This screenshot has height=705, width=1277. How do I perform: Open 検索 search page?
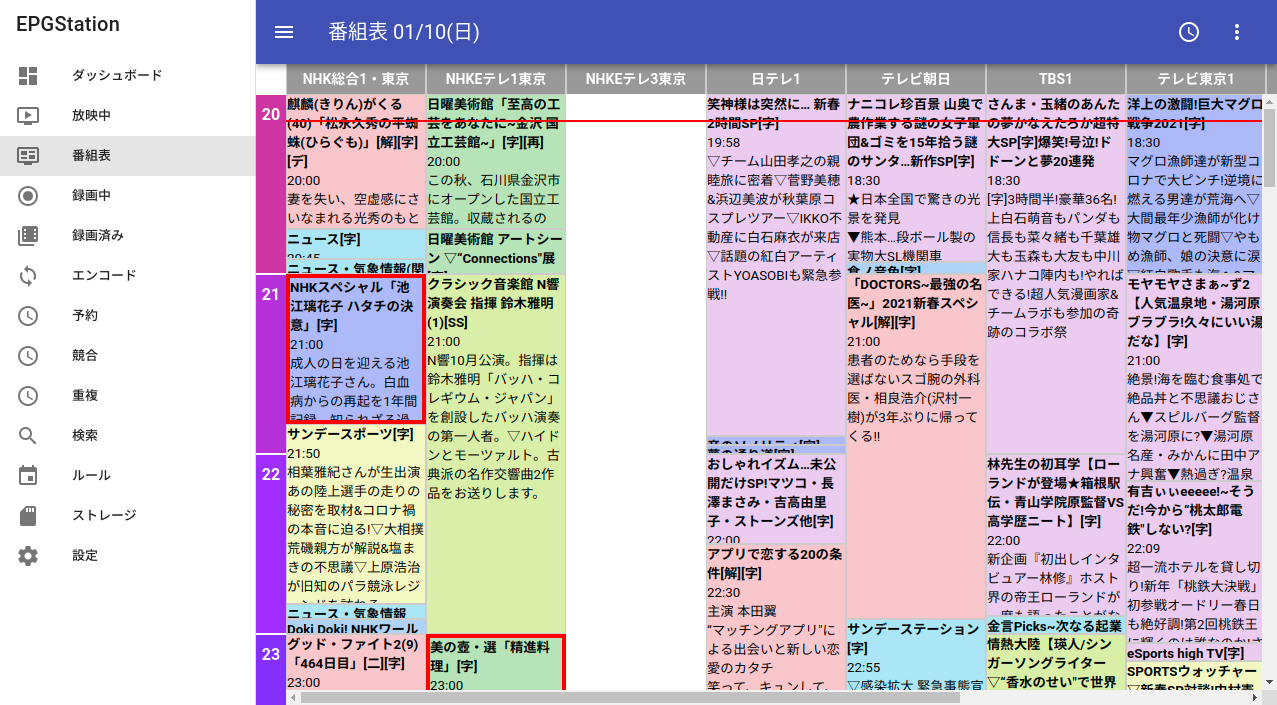pyautogui.click(x=128, y=435)
